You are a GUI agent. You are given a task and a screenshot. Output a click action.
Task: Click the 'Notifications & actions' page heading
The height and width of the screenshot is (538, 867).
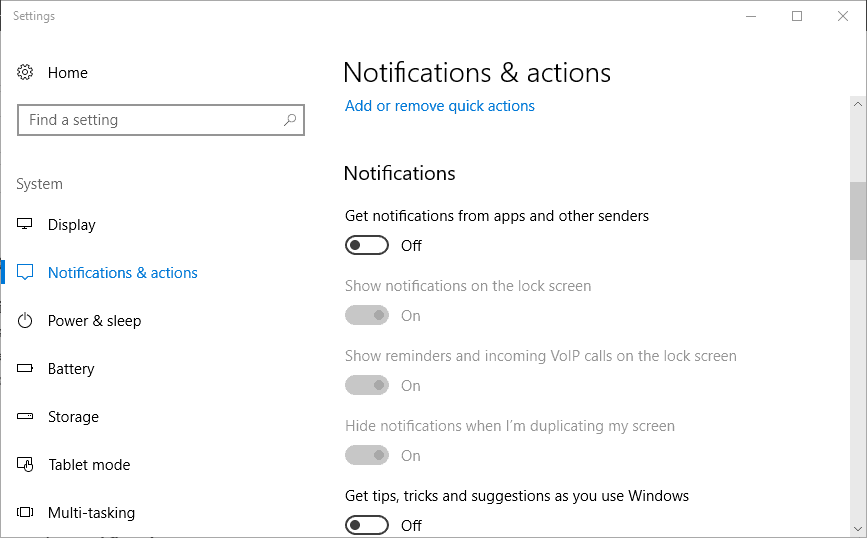point(477,72)
